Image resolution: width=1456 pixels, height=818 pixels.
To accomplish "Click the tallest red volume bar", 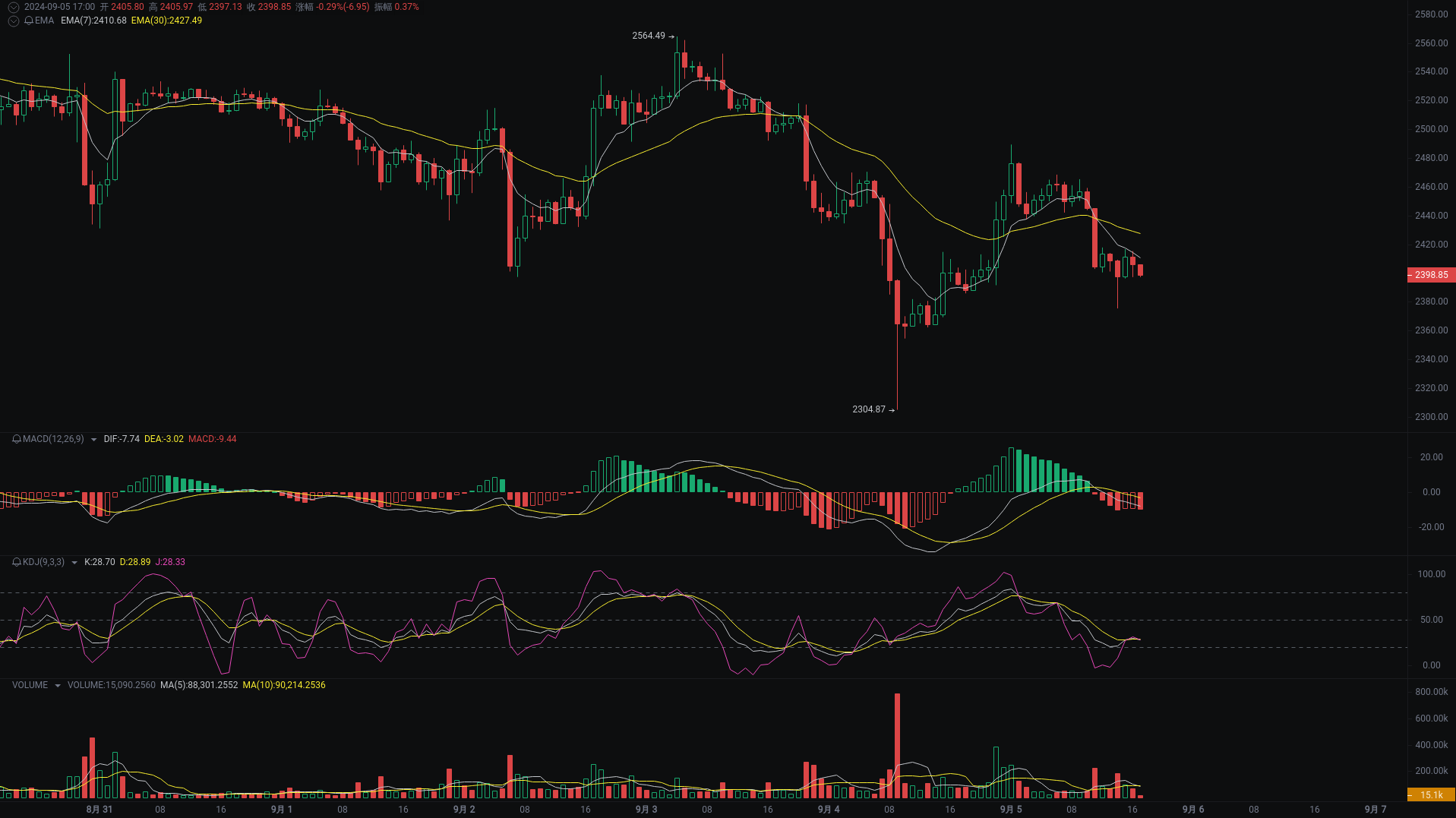I will [898, 744].
